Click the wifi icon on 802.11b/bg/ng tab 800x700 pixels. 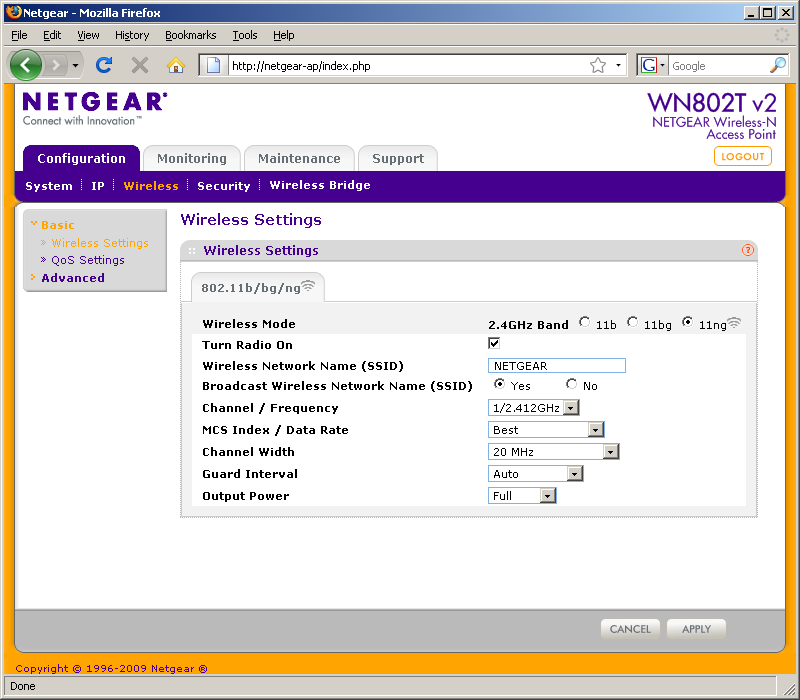tap(308, 286)
